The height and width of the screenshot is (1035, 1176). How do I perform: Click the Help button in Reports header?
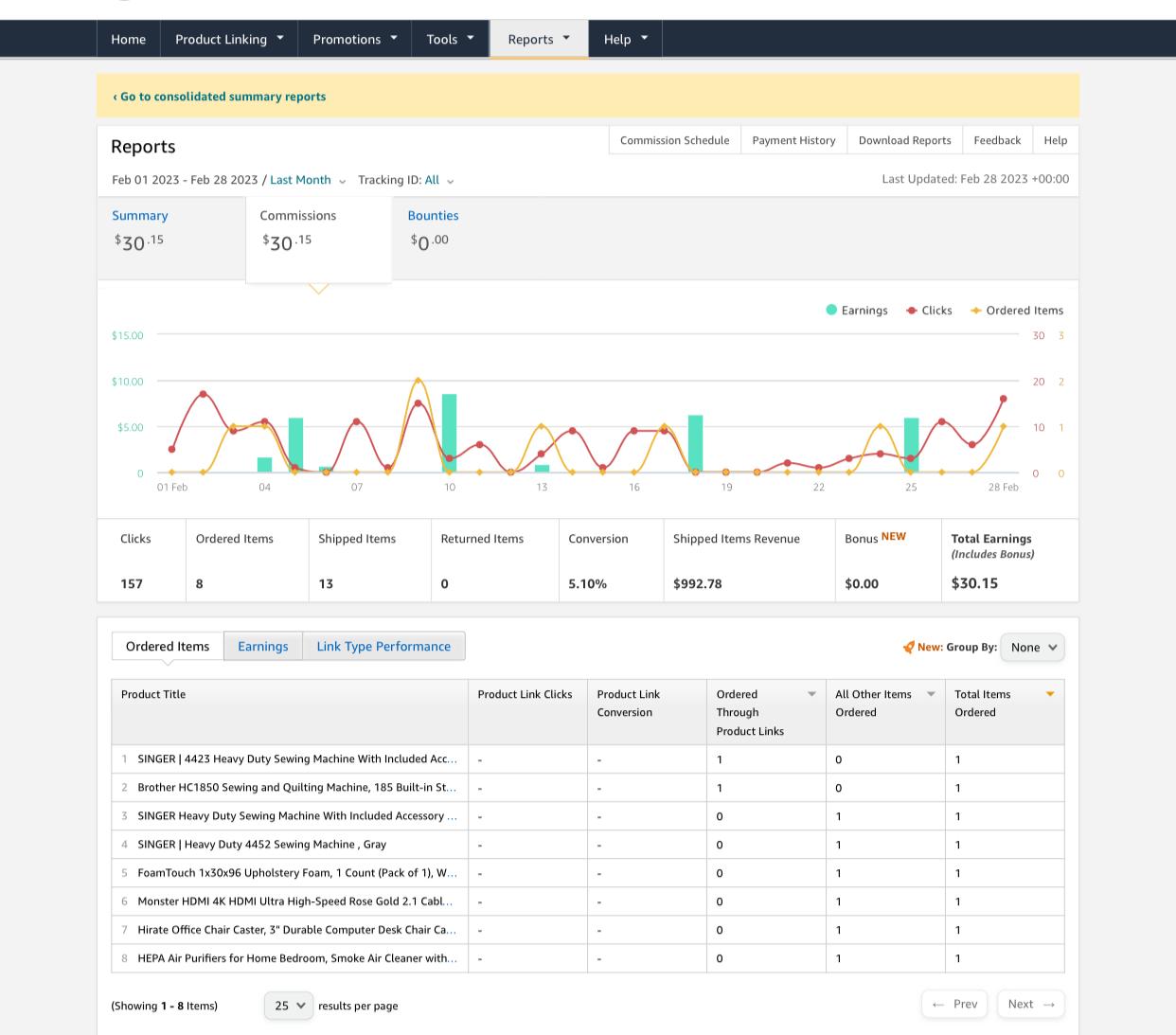point(1056,140)
